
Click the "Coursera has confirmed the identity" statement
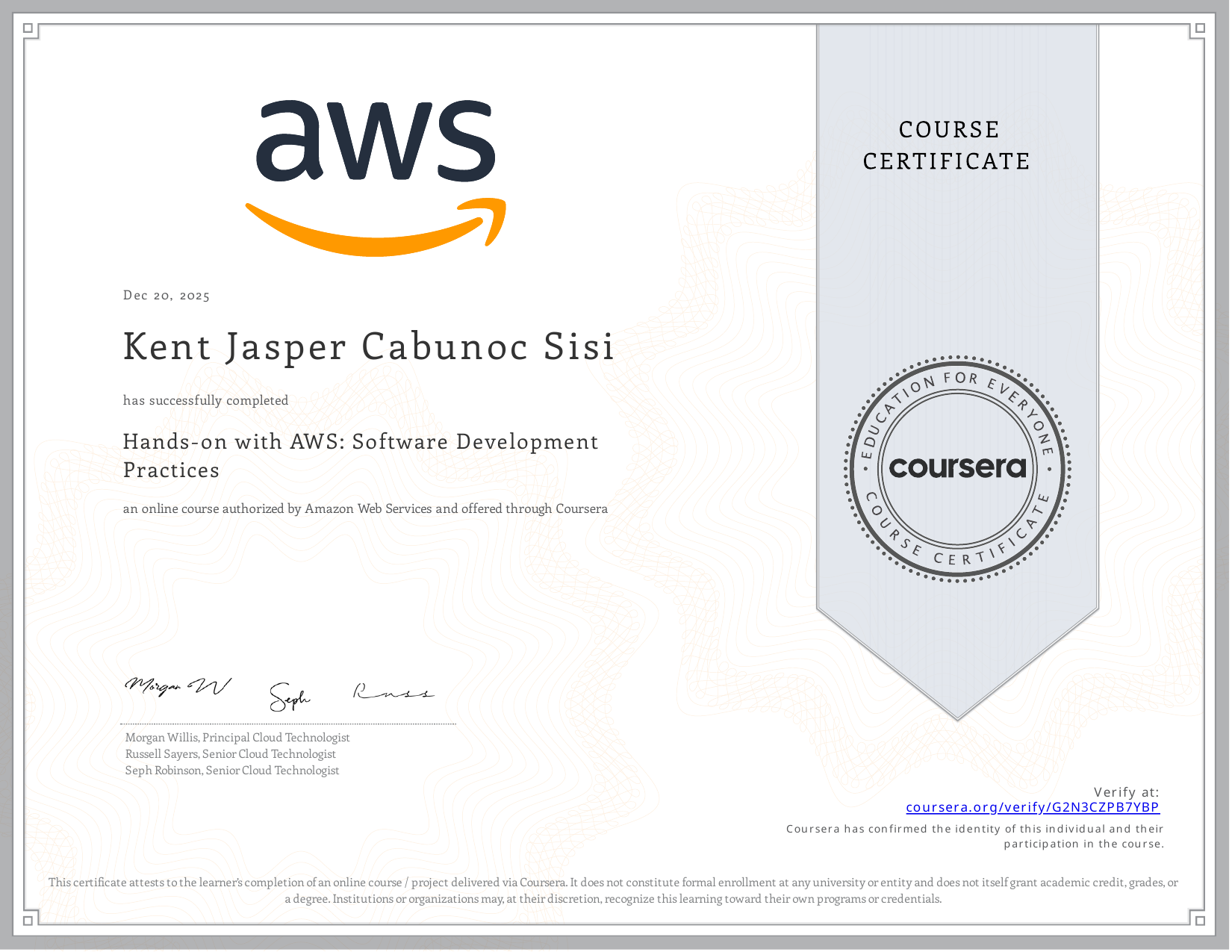(975, 836)
